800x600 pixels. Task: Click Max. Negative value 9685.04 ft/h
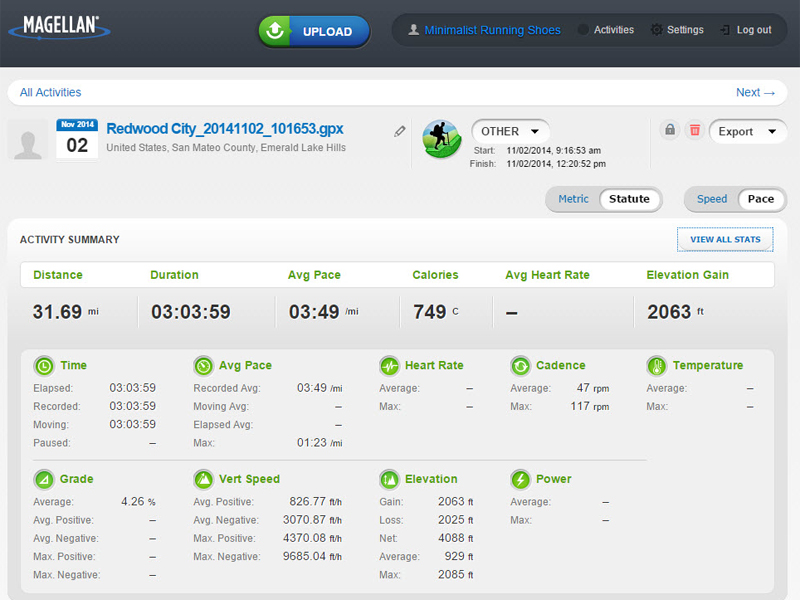pyautogui.click(x=312, y=557)
